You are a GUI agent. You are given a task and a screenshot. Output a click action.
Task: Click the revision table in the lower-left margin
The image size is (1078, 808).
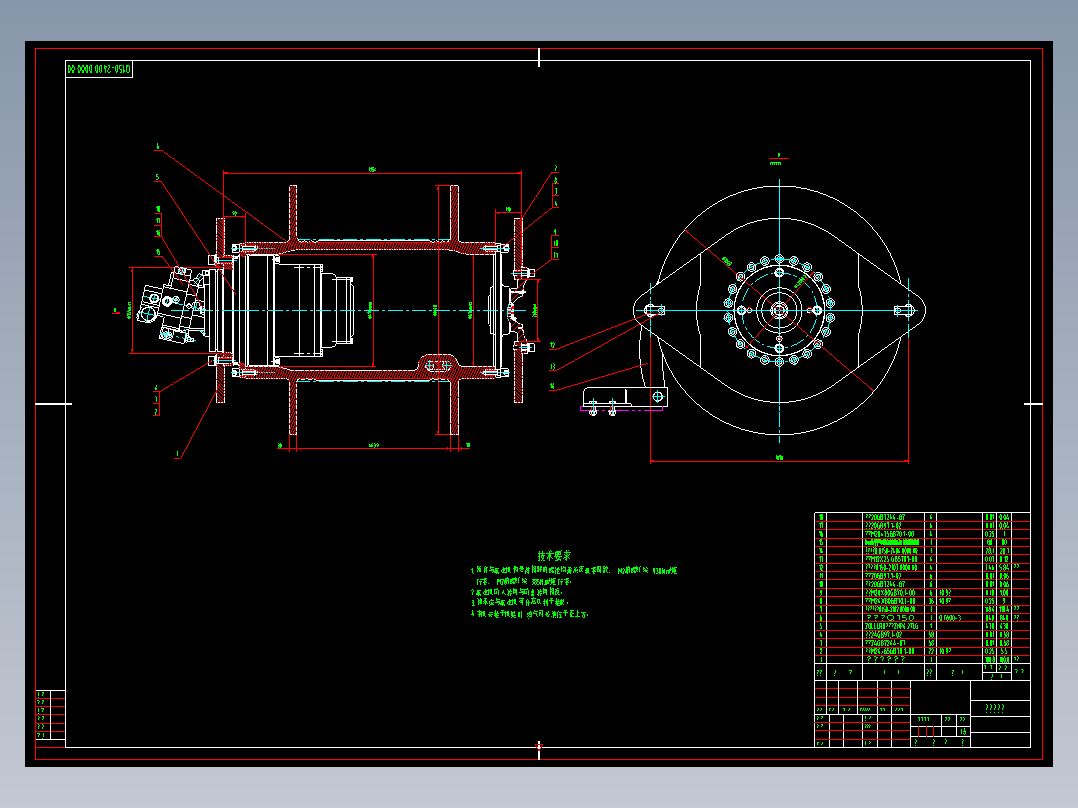coord(50,715)
